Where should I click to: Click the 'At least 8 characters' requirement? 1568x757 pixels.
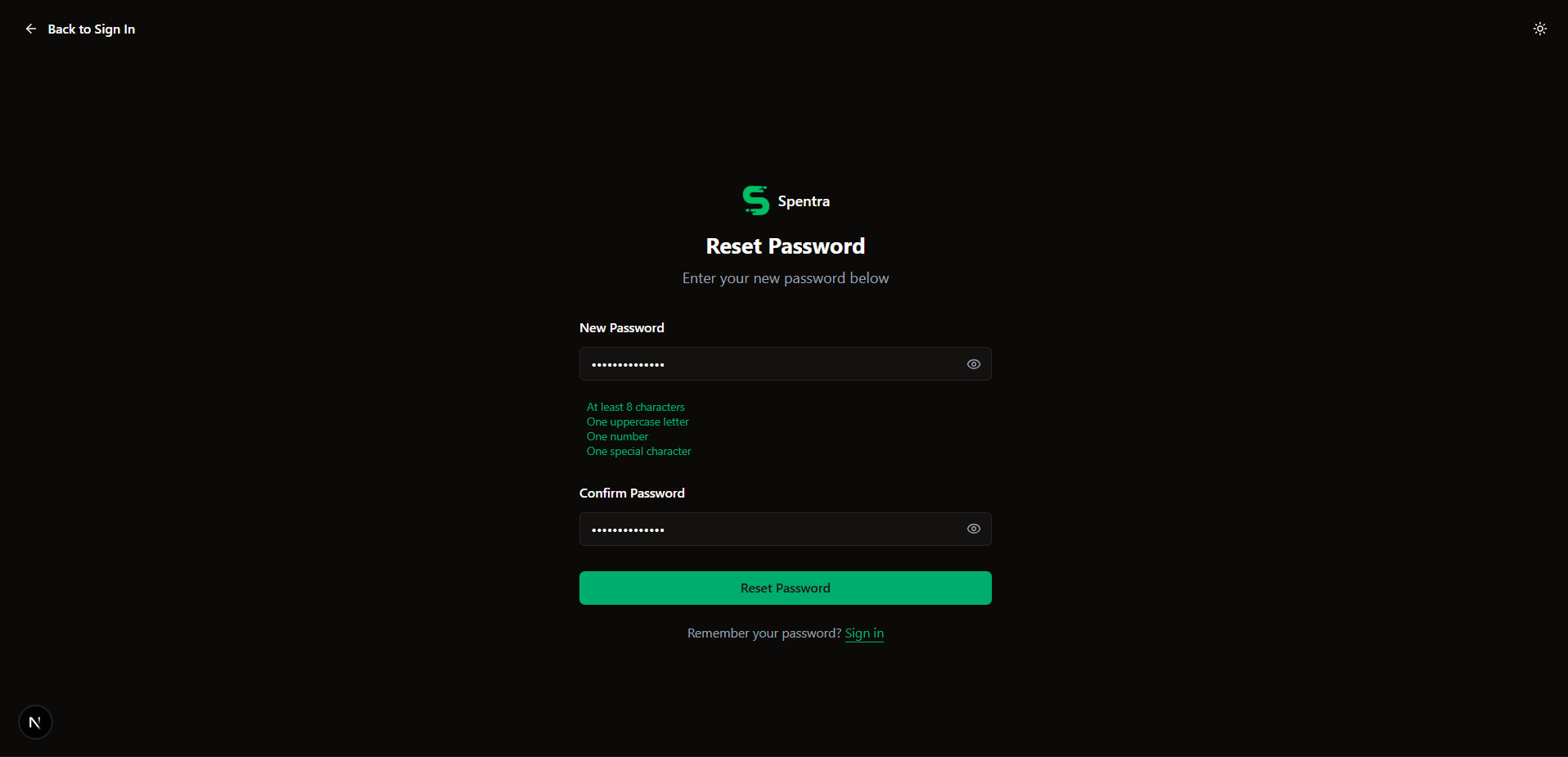click(636, 407)
